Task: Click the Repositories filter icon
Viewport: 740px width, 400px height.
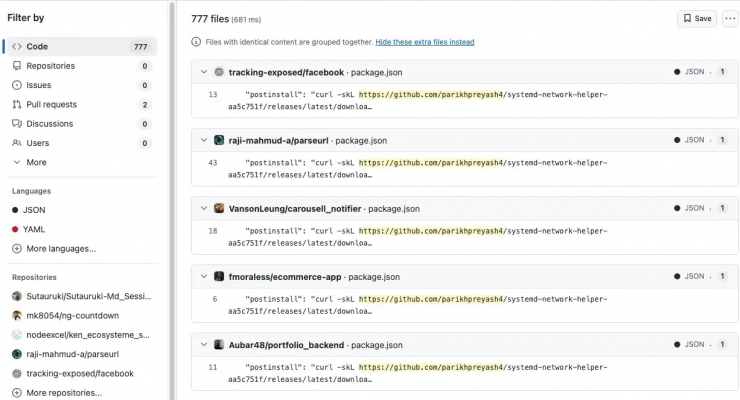Action: [x=17, y=66]
